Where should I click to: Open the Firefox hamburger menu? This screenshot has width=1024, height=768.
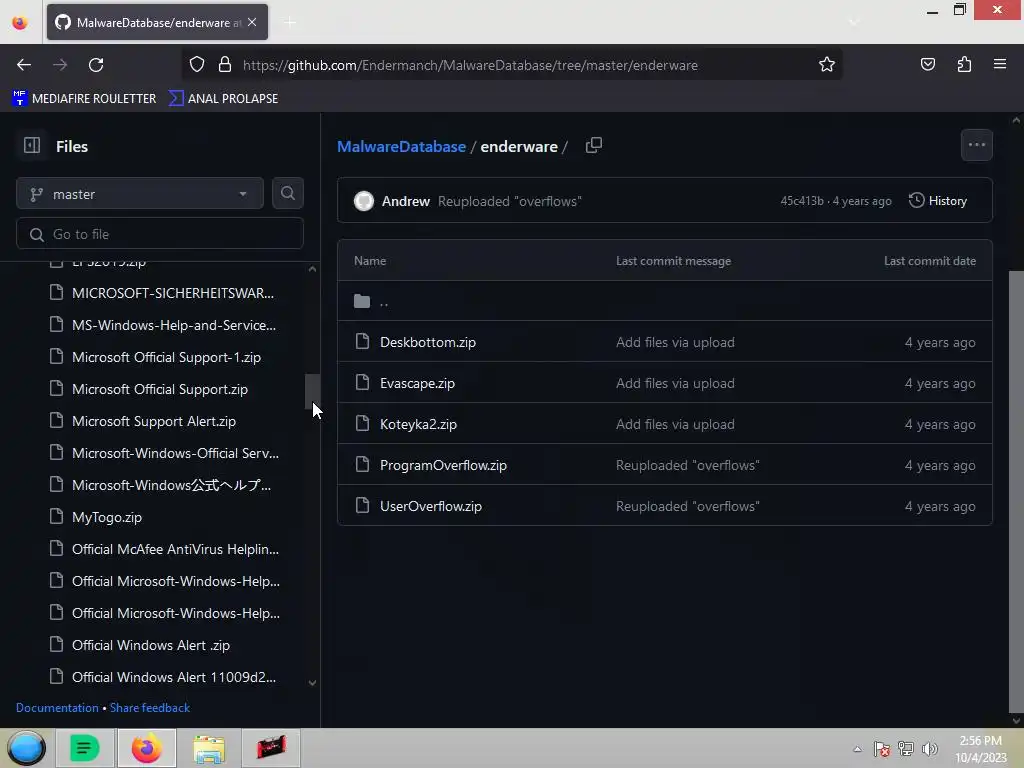point(999,64)
